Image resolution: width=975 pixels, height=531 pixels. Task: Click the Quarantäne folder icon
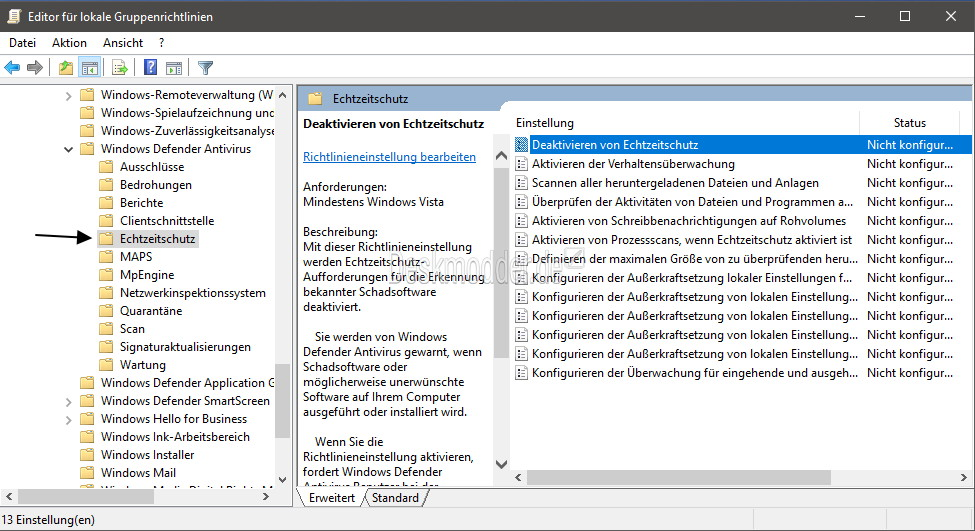click(x=106, y=311)
